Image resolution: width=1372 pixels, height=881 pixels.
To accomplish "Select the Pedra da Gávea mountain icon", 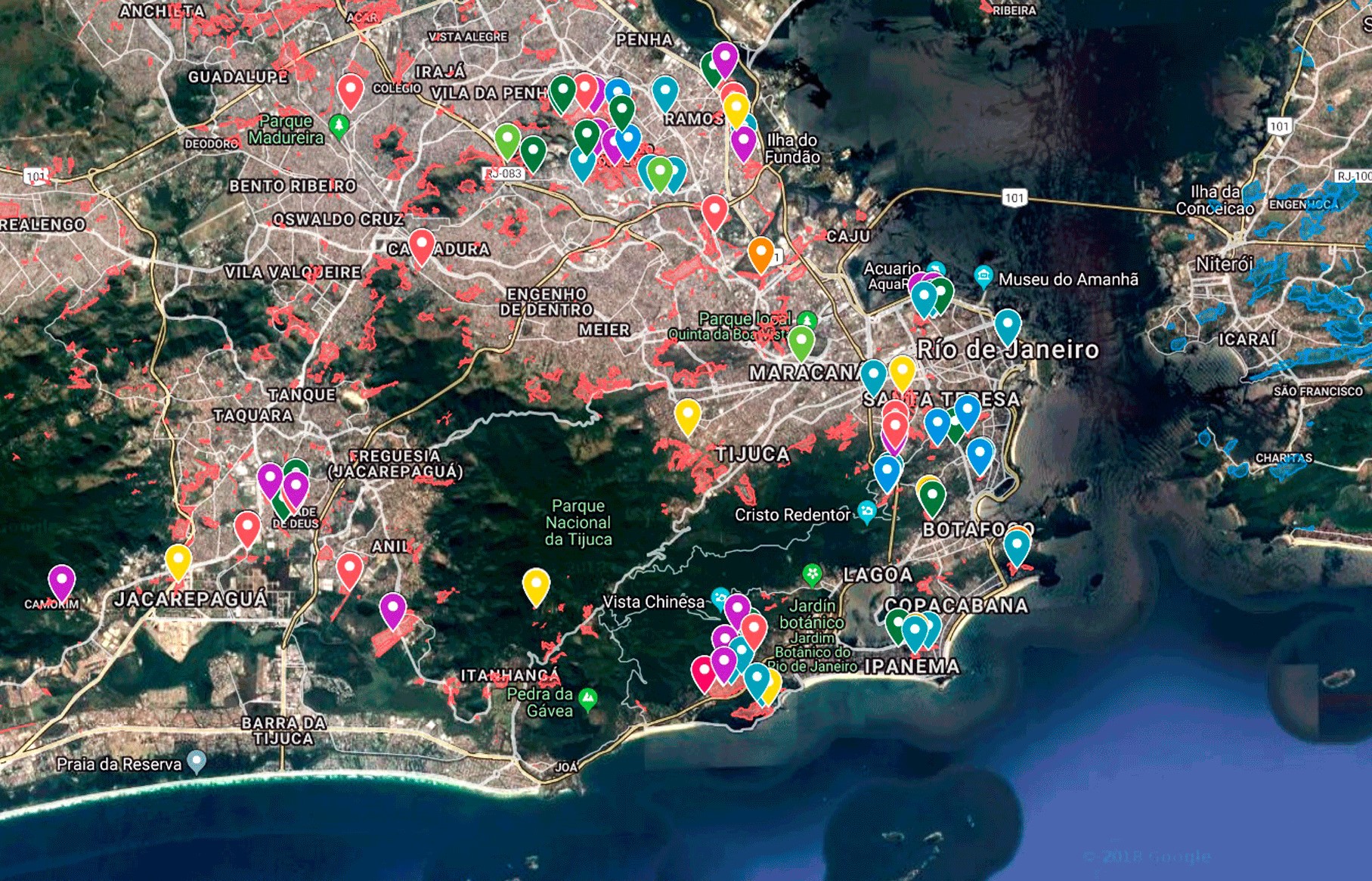I will [x=588, y=699].
